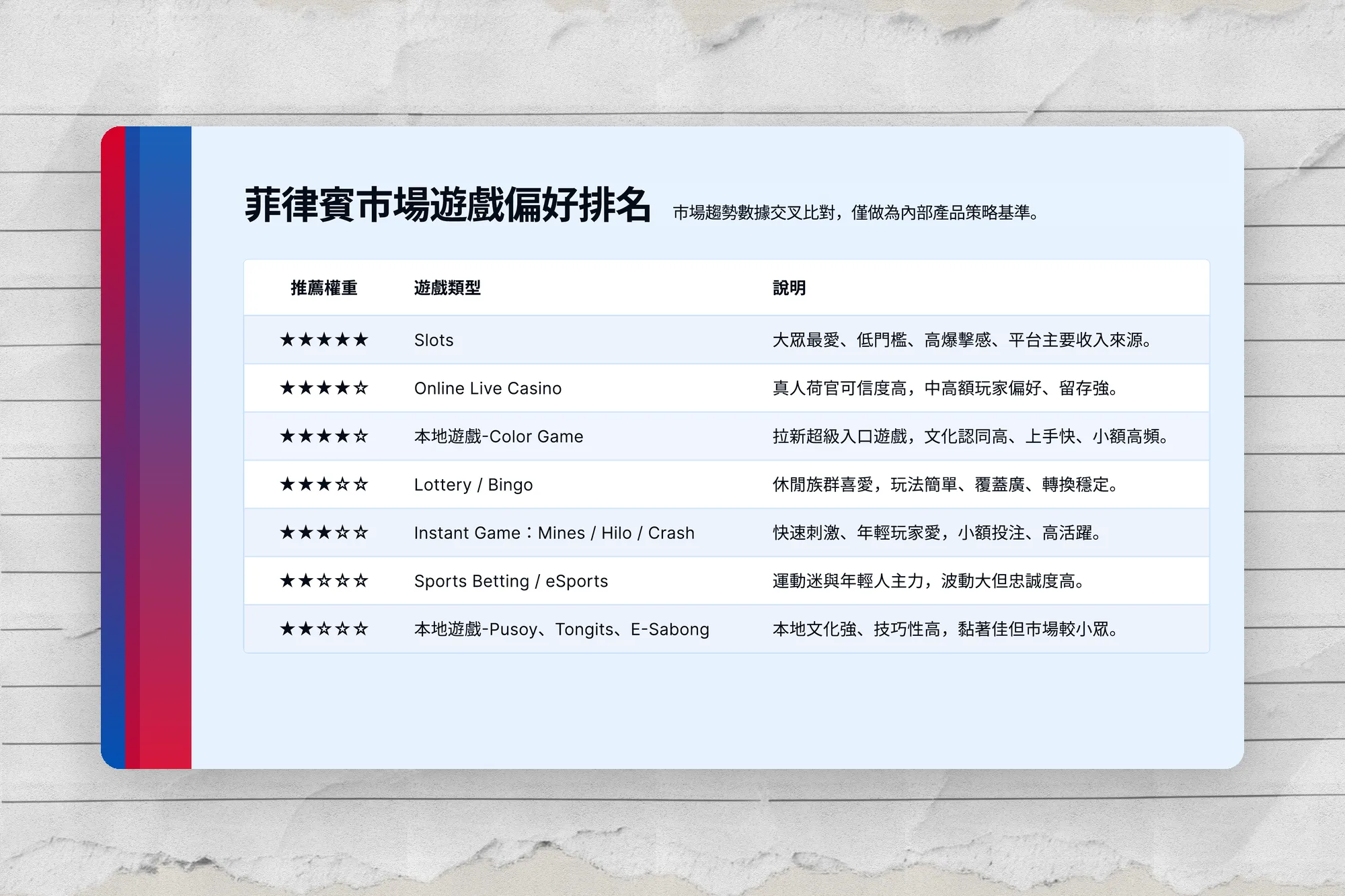Click star rating for Pusoy Tongits row
Image resolution: width=1345 pixels, height=896 pixels.
[324, 629]
